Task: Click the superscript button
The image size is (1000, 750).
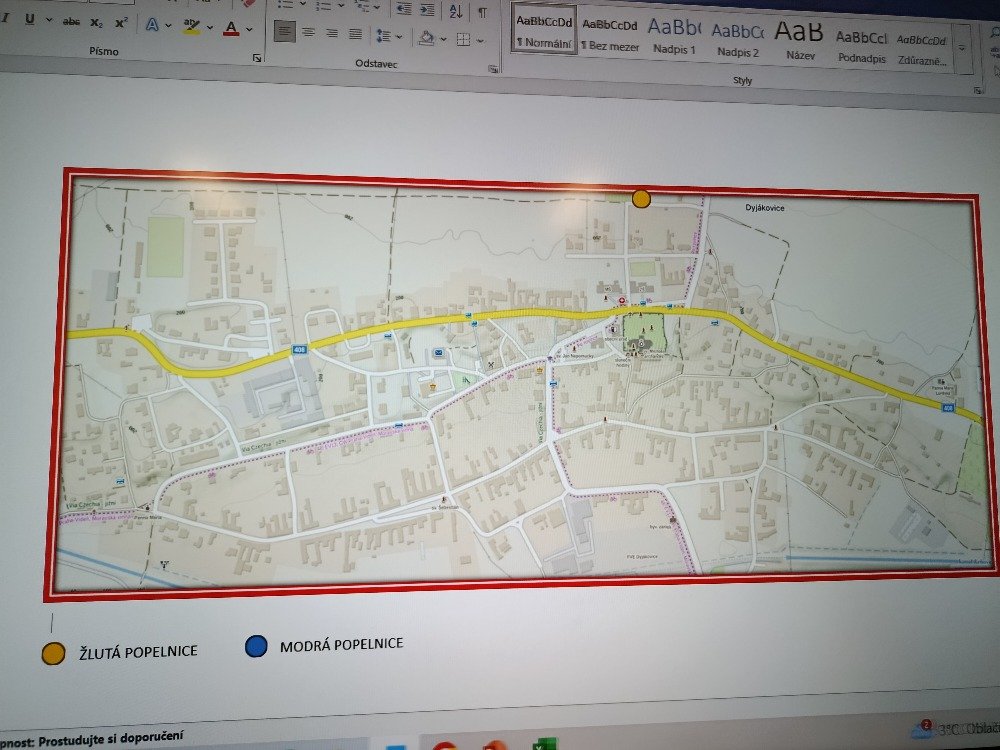Action: pos(121,22)
